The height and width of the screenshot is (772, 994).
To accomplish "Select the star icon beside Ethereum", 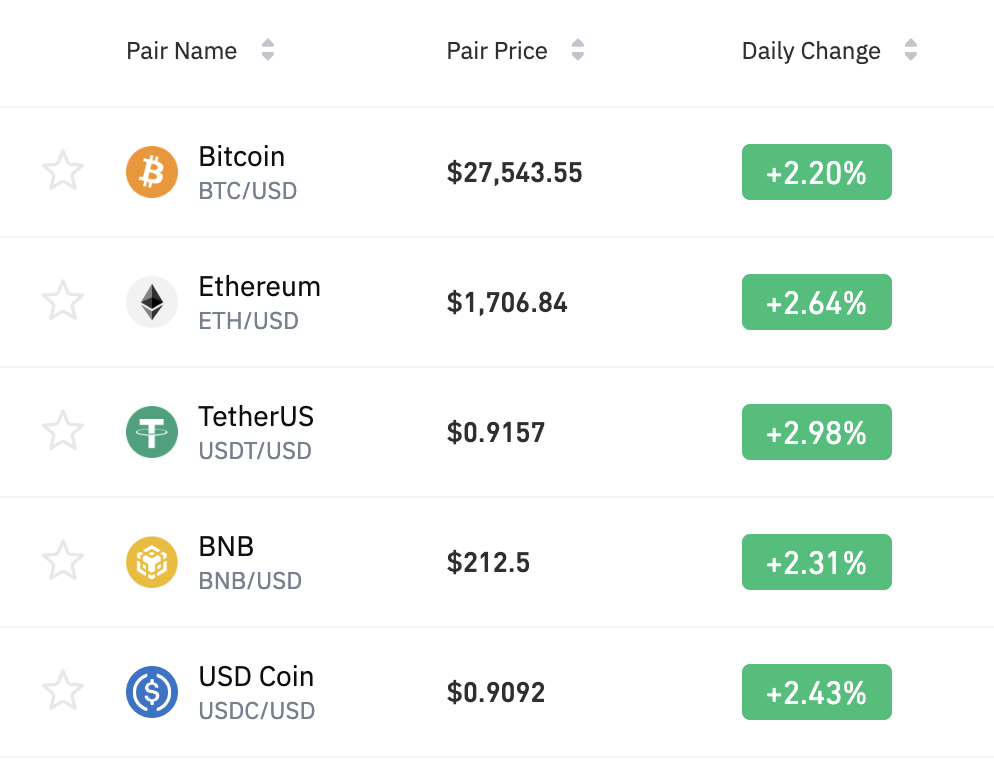I will pyautogui.click(x=63, y=301).
